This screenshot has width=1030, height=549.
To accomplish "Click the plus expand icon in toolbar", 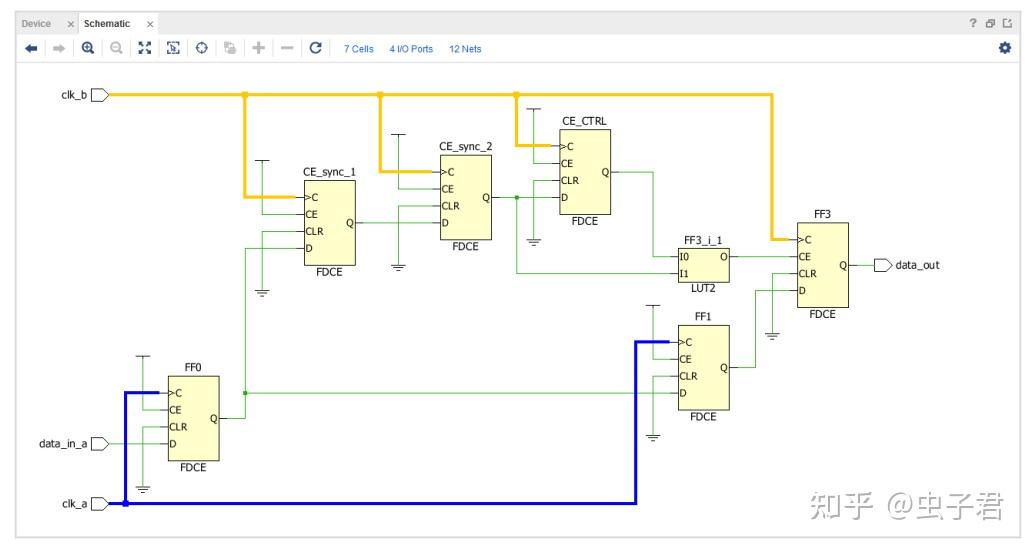I will coord(259,48).
